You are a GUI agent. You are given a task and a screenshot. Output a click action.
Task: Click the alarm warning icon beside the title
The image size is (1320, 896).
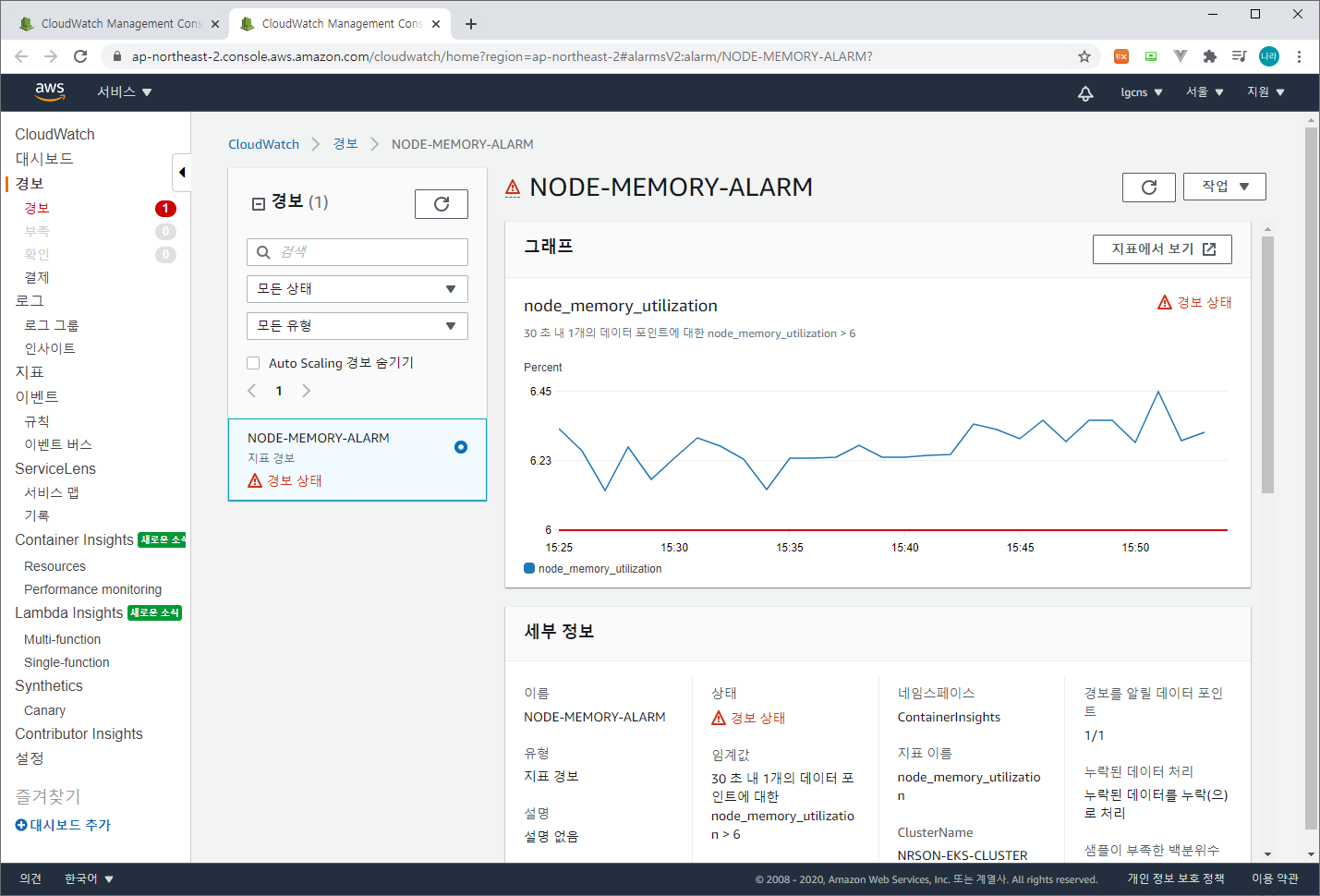click(513, 188)
